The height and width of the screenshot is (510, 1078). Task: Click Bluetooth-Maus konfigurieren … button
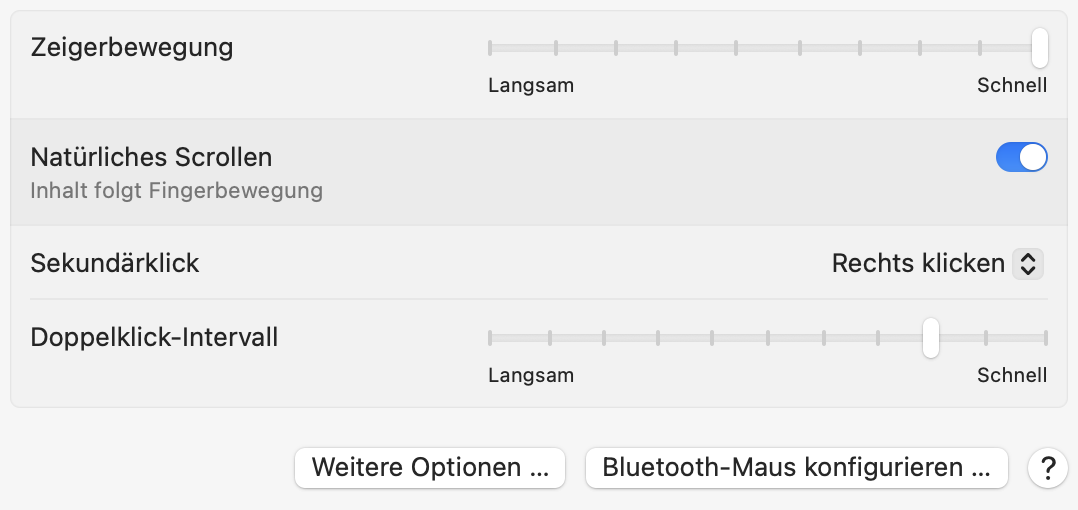click(796, 467)
